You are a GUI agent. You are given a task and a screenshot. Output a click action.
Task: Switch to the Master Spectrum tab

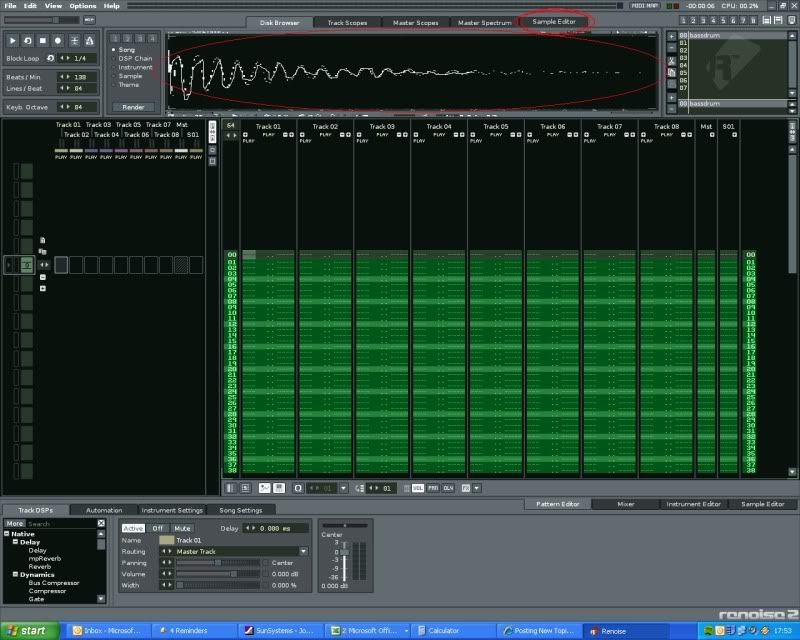pyautogui.click(x=485, y=22)
